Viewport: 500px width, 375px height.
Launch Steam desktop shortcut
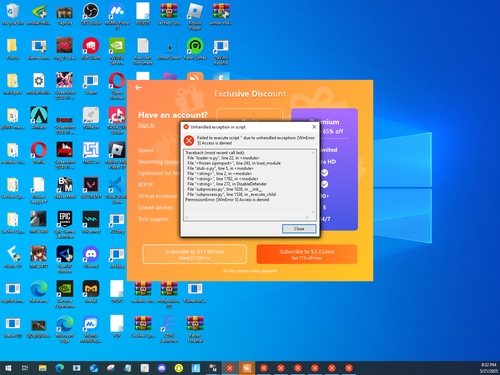[x=91, y=83]
